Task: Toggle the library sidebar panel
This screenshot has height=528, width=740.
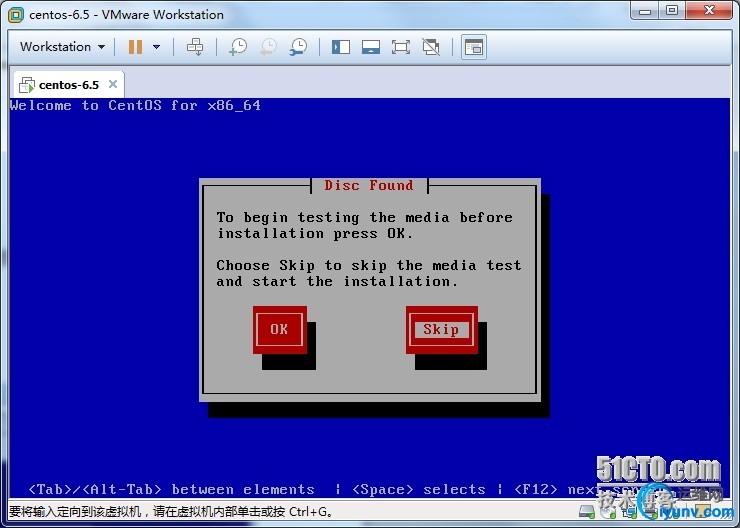Action: [341, 47]
